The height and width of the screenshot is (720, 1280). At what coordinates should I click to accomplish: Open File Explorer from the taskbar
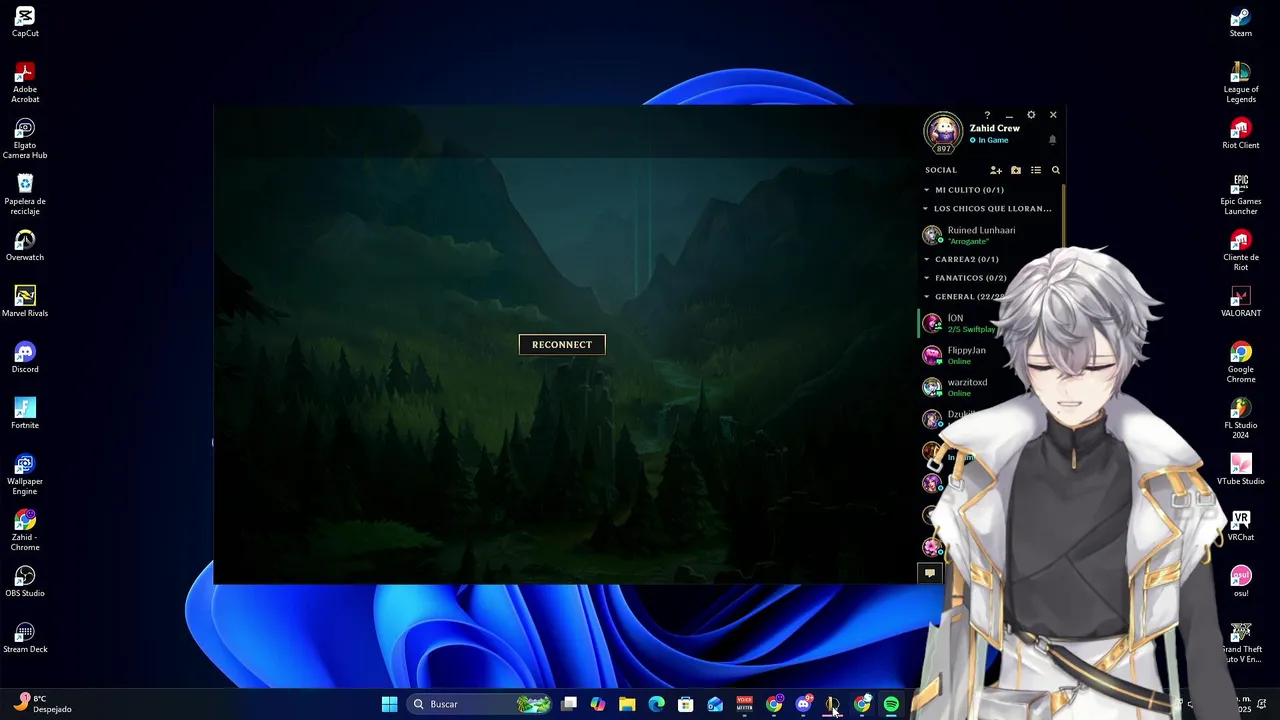tap(627, 704)
